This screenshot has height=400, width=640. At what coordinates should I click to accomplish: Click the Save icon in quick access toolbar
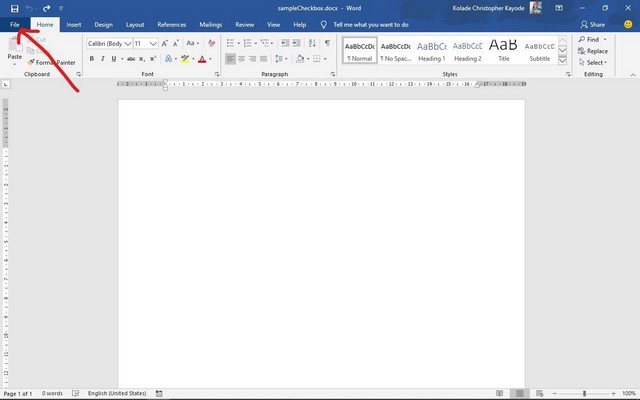[x=14, y=8]
